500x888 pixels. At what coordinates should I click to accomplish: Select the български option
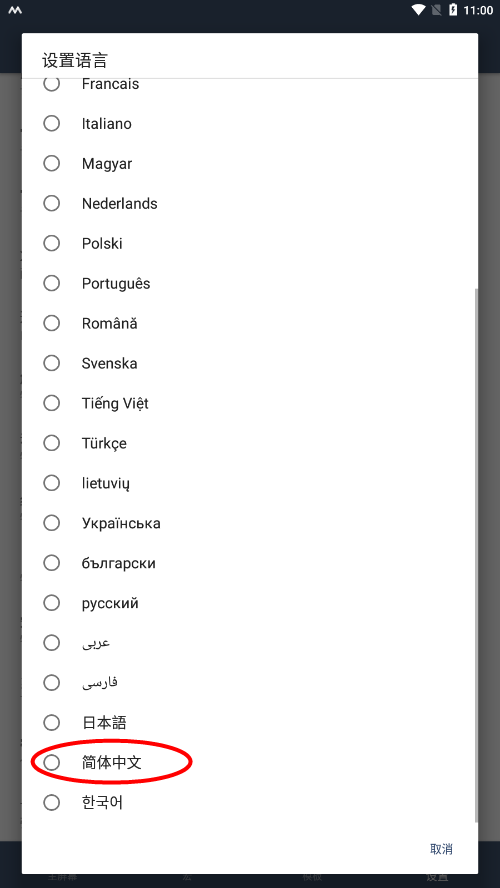(x=250, y=563)
